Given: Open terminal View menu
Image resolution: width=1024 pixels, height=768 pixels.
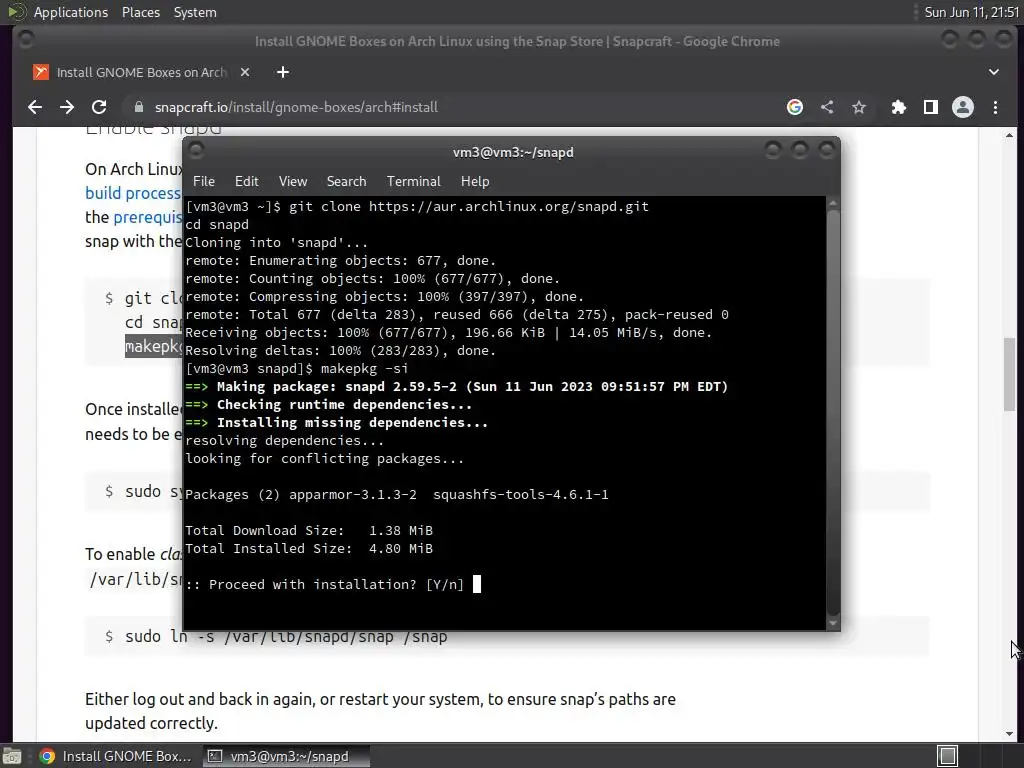Looking at the screenshot, I should click(293, 181).
